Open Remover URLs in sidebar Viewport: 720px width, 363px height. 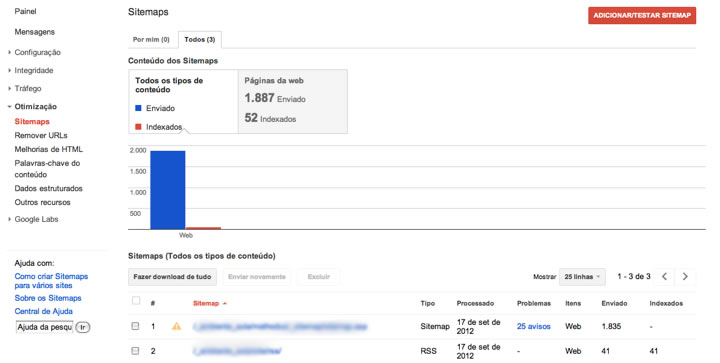coord(41,135)
